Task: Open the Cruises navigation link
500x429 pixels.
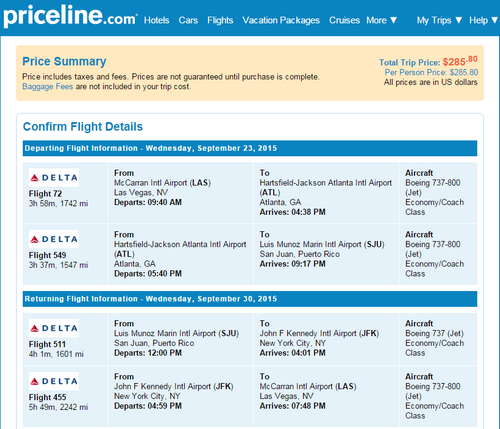Action: click(344, 20)
